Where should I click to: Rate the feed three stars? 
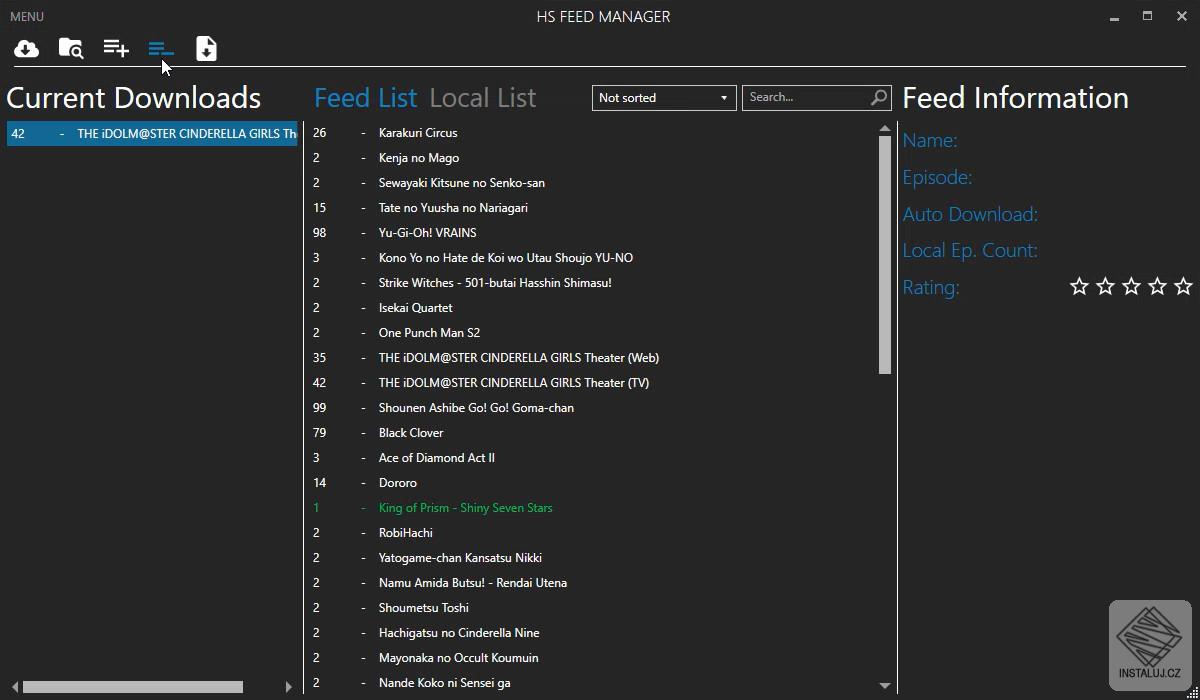click(x=1131, y=287)
